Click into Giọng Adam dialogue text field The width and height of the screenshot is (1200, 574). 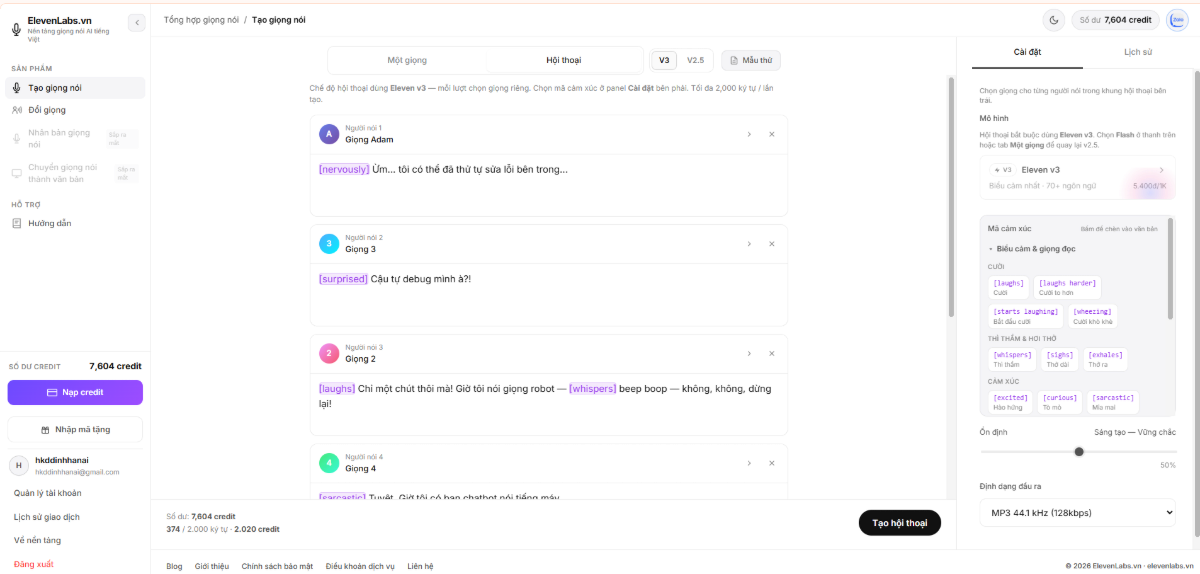549,185
